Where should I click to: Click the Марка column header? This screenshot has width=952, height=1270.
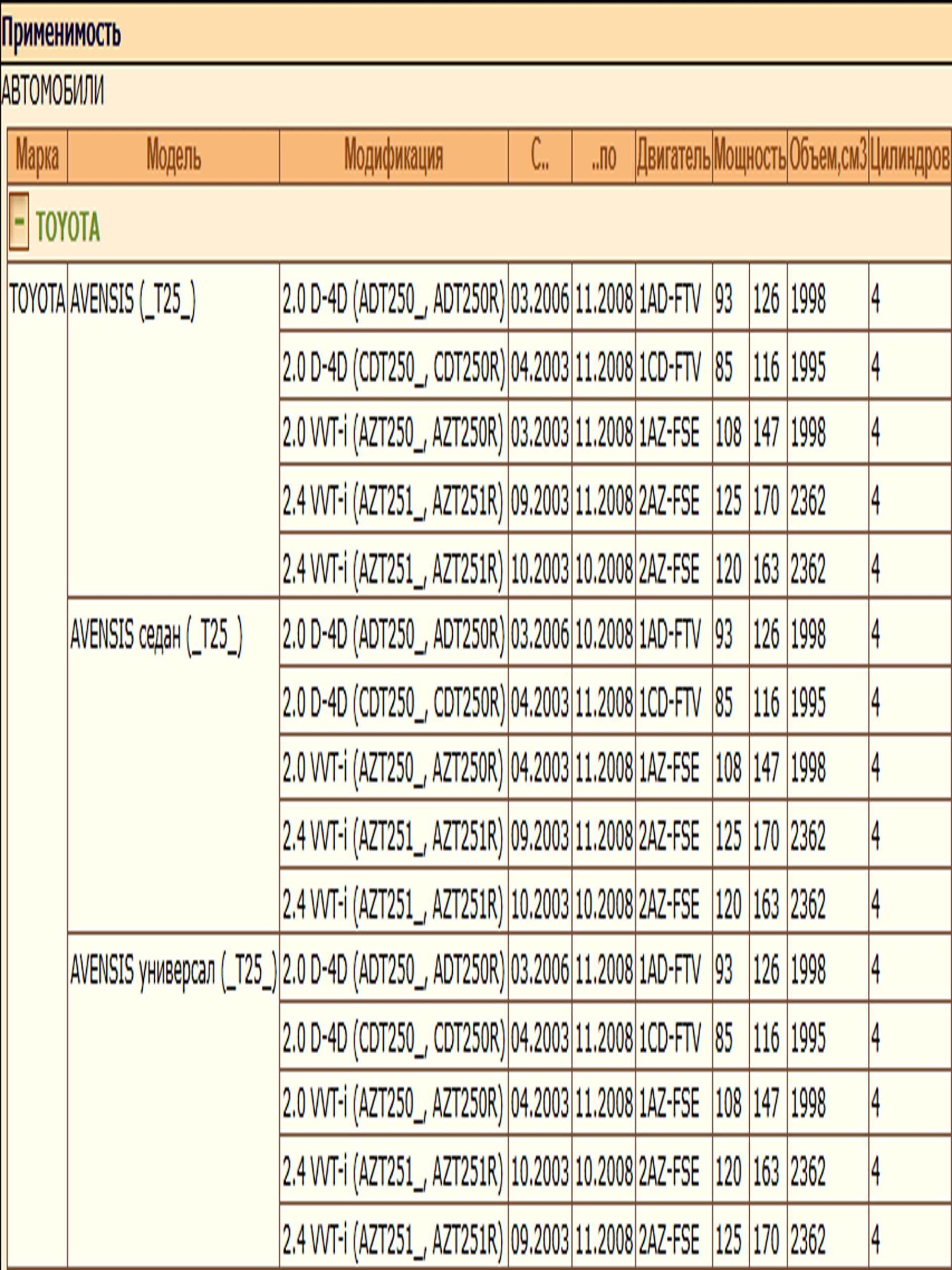(x=37, y=156)
